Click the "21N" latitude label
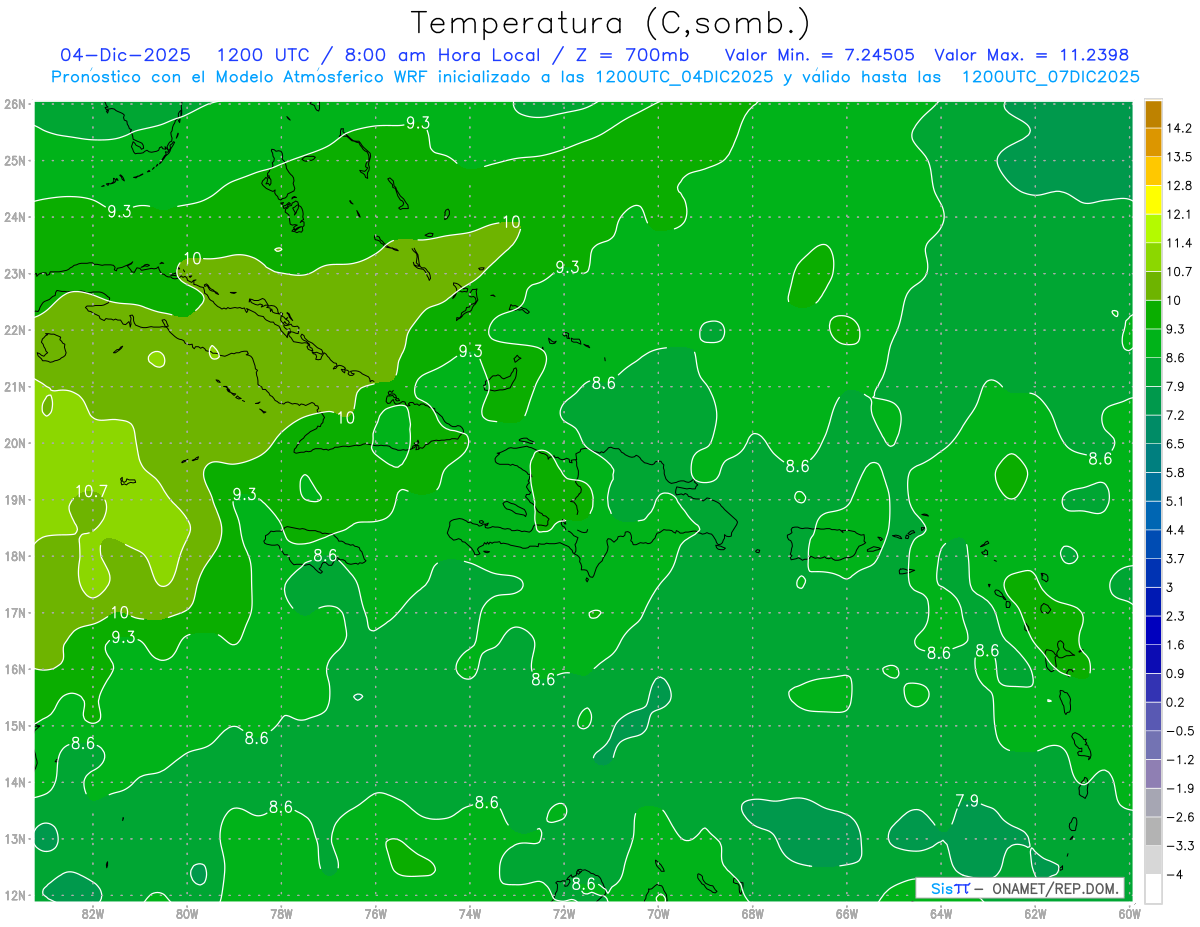This screenshot has width=1200, height=927. pyautogui.click(x=14, y=386)
